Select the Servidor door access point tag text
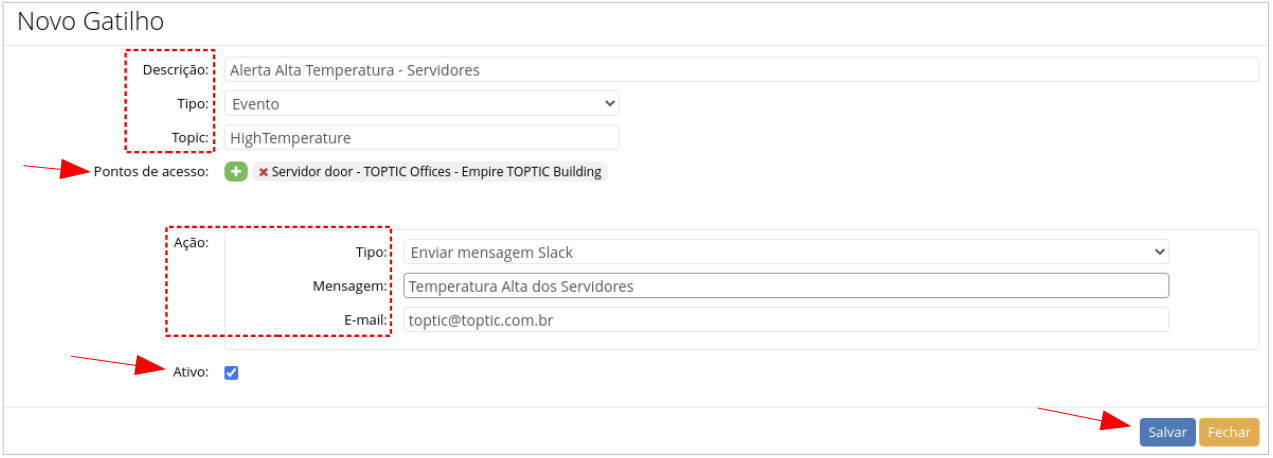 436,172
